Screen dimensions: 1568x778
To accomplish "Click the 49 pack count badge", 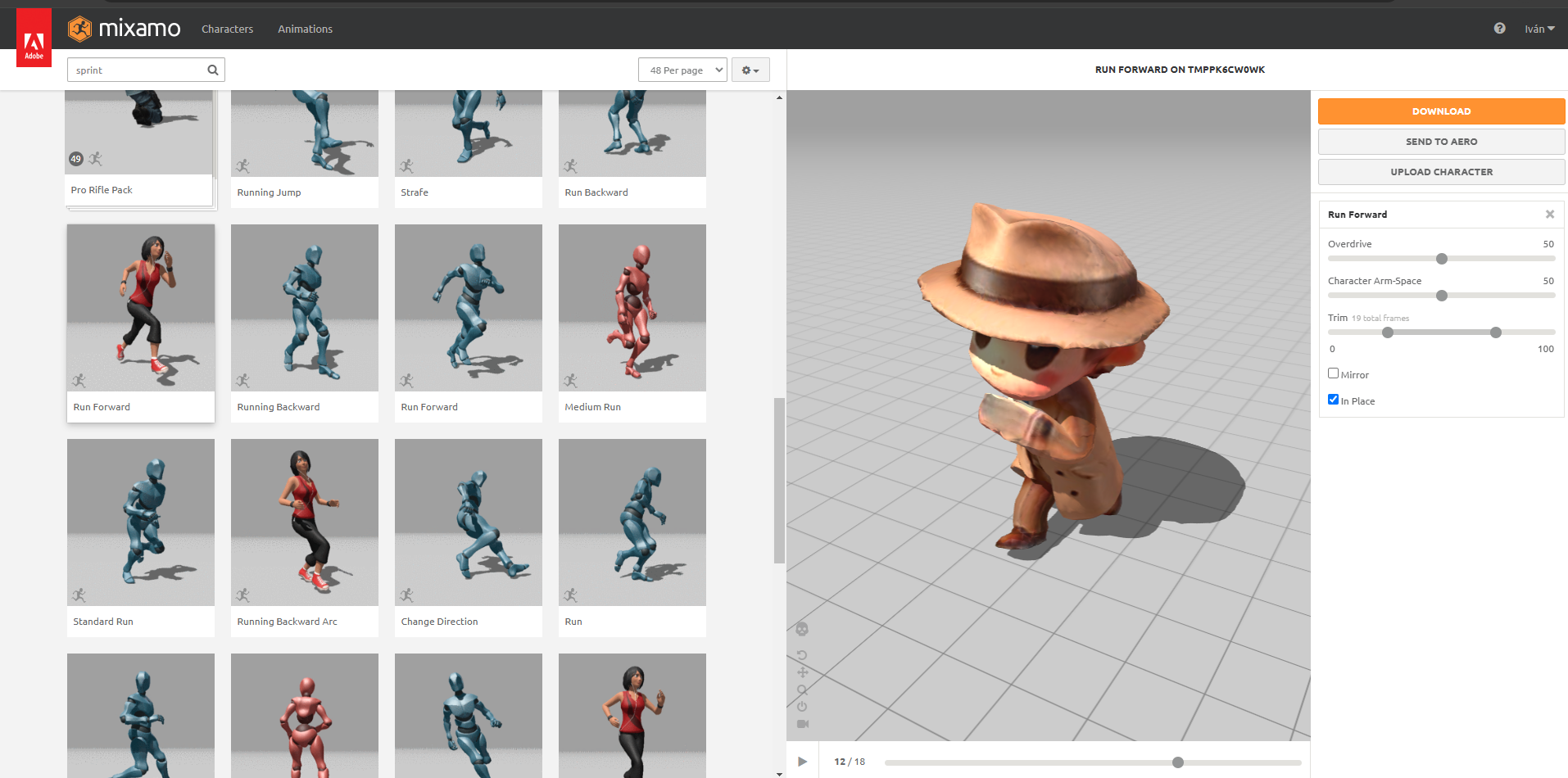I will point(76,159).
